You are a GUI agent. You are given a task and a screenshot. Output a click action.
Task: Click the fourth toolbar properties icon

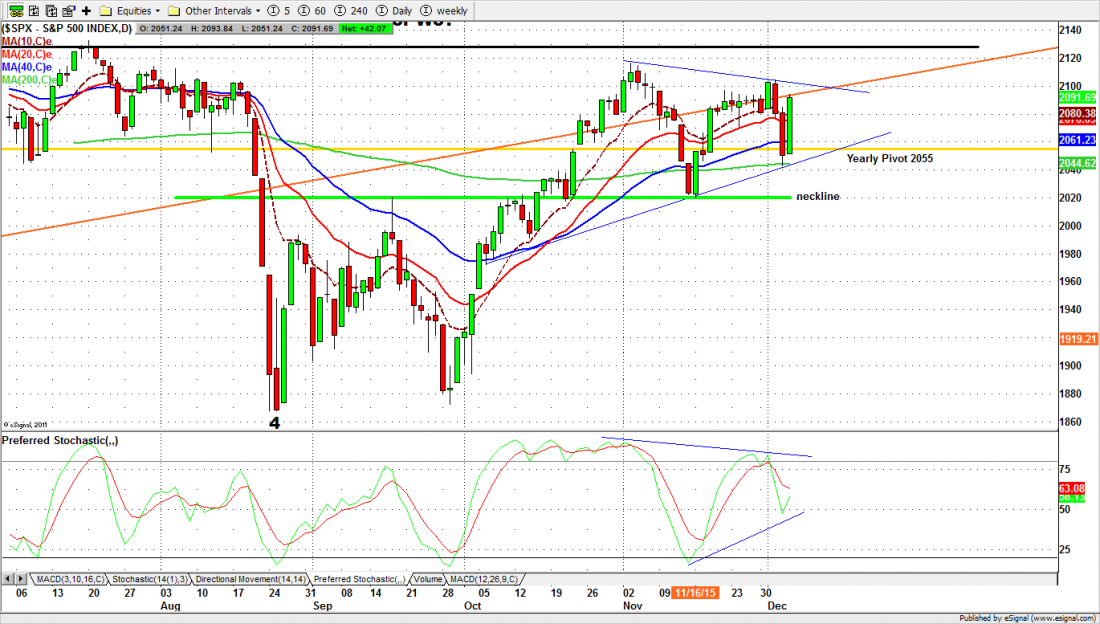pos(67,11)
